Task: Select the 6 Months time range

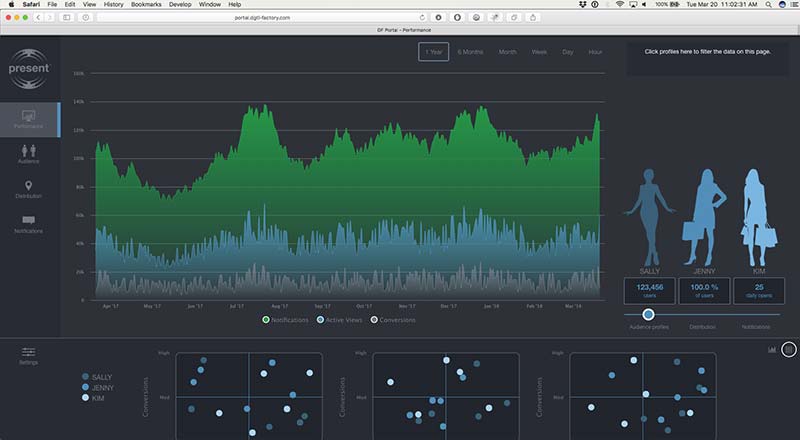Action: tap(470, 52)
